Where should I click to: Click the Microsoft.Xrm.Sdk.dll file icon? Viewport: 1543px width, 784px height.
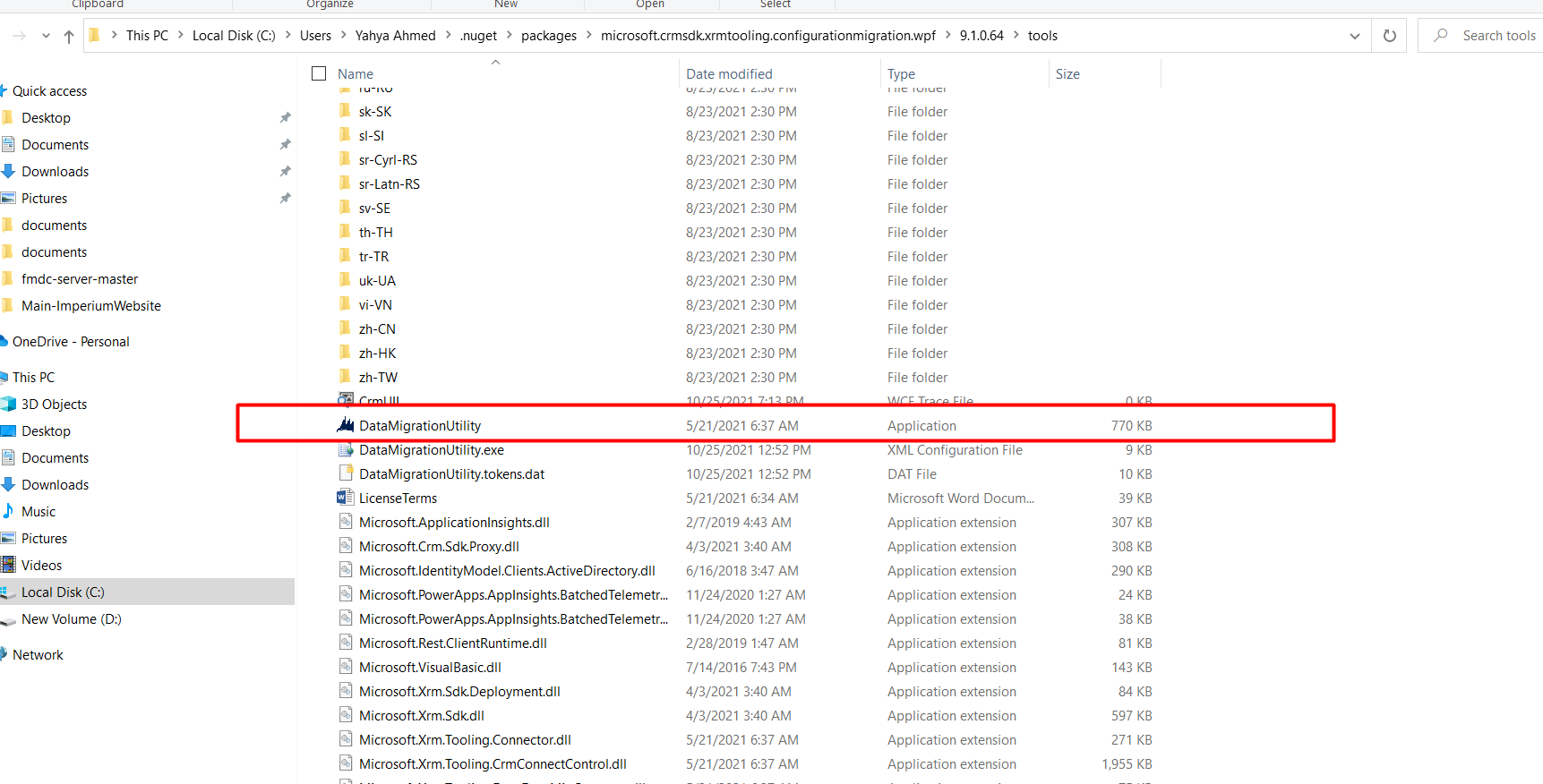coord(346,715)
